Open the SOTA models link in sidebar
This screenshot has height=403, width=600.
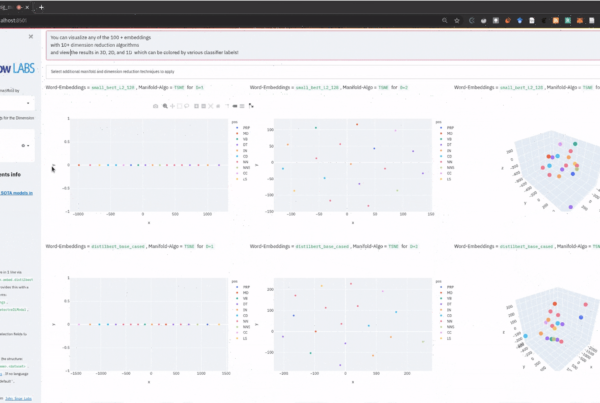tap(16, 193)
